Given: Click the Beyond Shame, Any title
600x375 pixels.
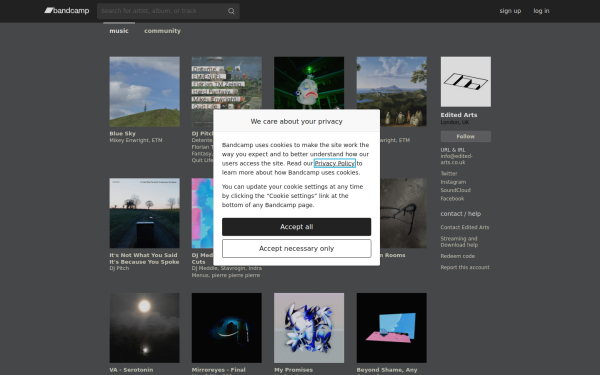Looking at the screenshot, I should point(387,370).
